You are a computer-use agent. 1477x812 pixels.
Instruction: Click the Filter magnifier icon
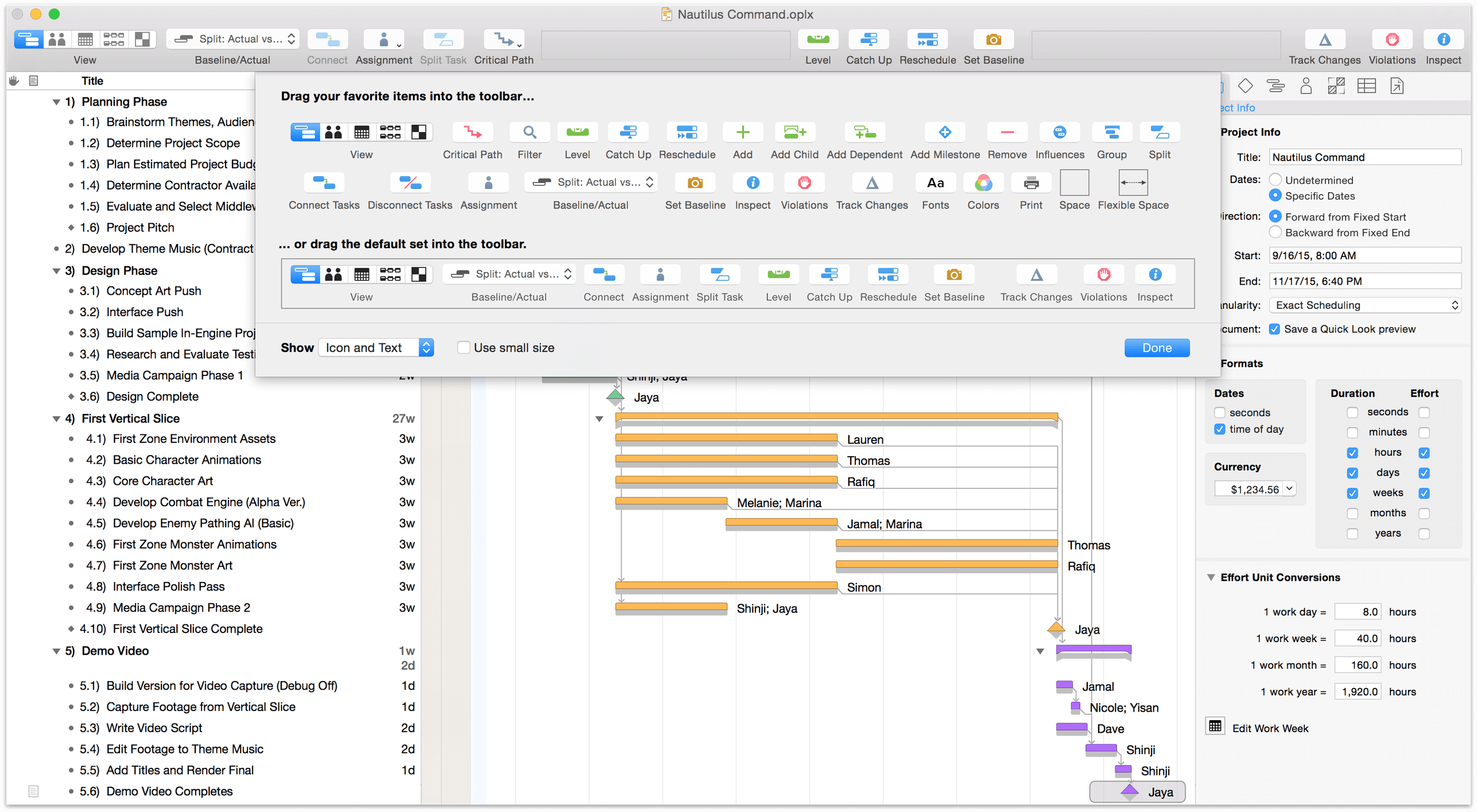point(529,133)
